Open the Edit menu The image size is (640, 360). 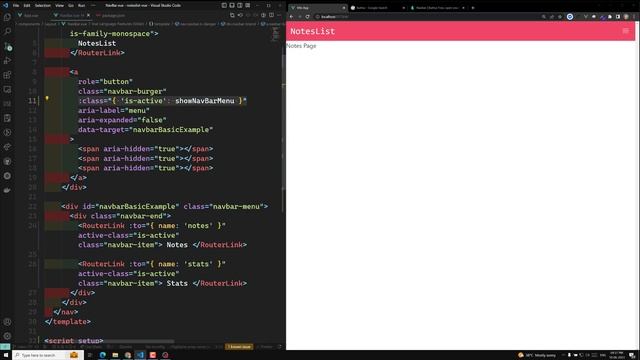point(27,5)
